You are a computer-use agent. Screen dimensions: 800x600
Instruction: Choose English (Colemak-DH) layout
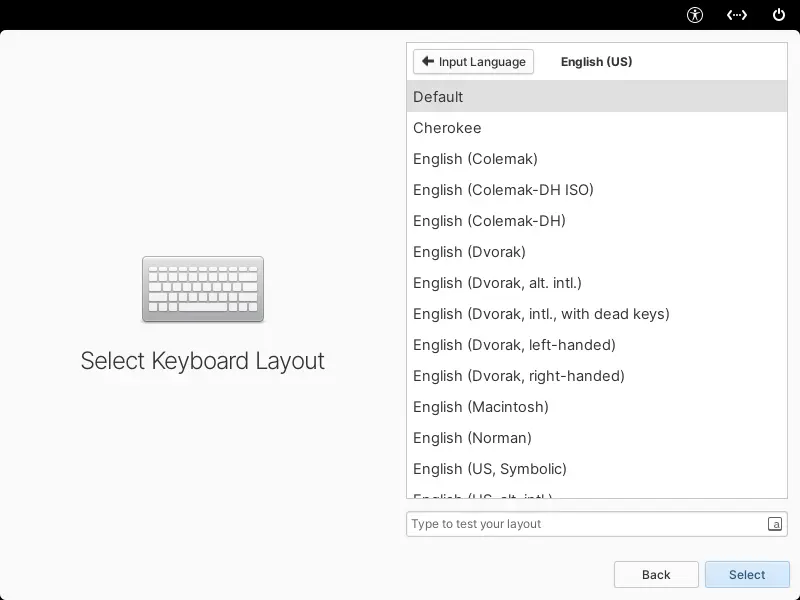point(596,221)
